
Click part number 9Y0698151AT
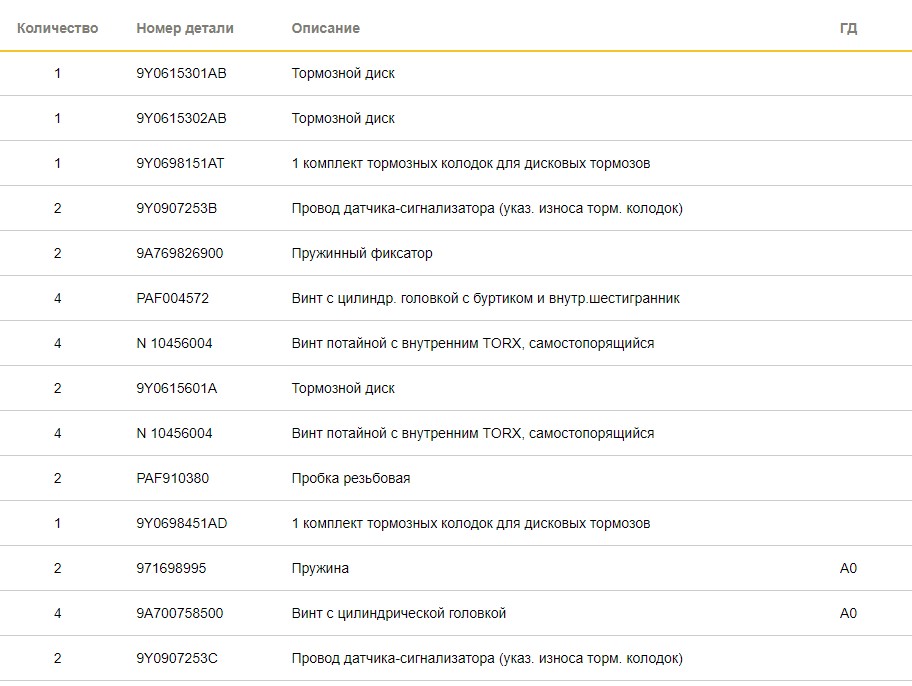(180, 163)
